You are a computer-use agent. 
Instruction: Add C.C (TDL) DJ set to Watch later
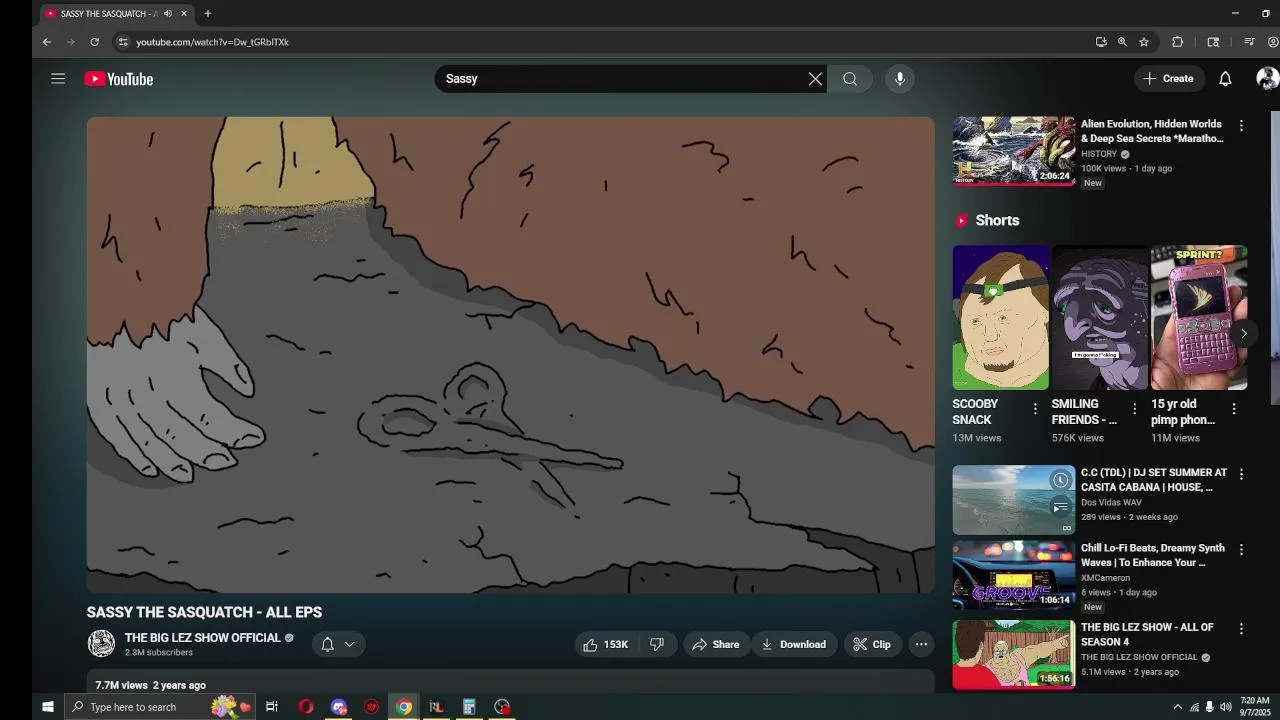point(1060,481)
